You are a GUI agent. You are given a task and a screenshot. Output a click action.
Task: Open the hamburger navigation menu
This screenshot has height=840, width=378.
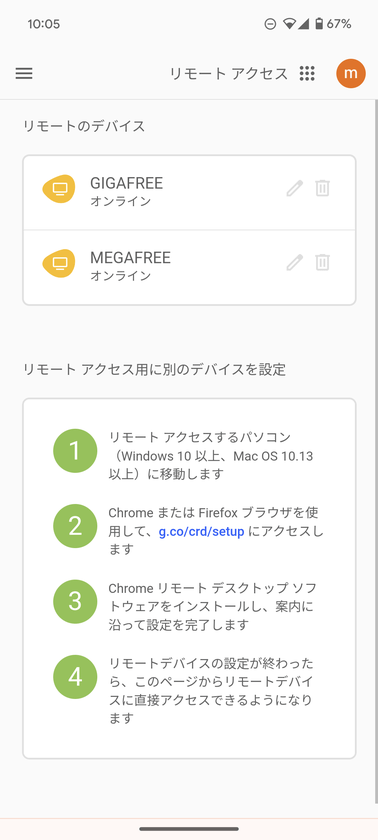click(24, 73)
